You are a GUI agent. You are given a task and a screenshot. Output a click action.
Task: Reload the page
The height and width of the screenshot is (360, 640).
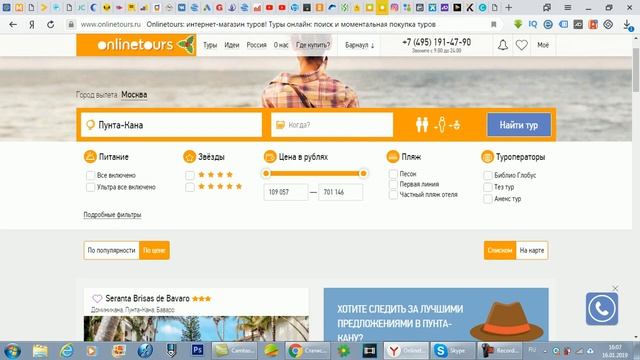tap(50, 24)
